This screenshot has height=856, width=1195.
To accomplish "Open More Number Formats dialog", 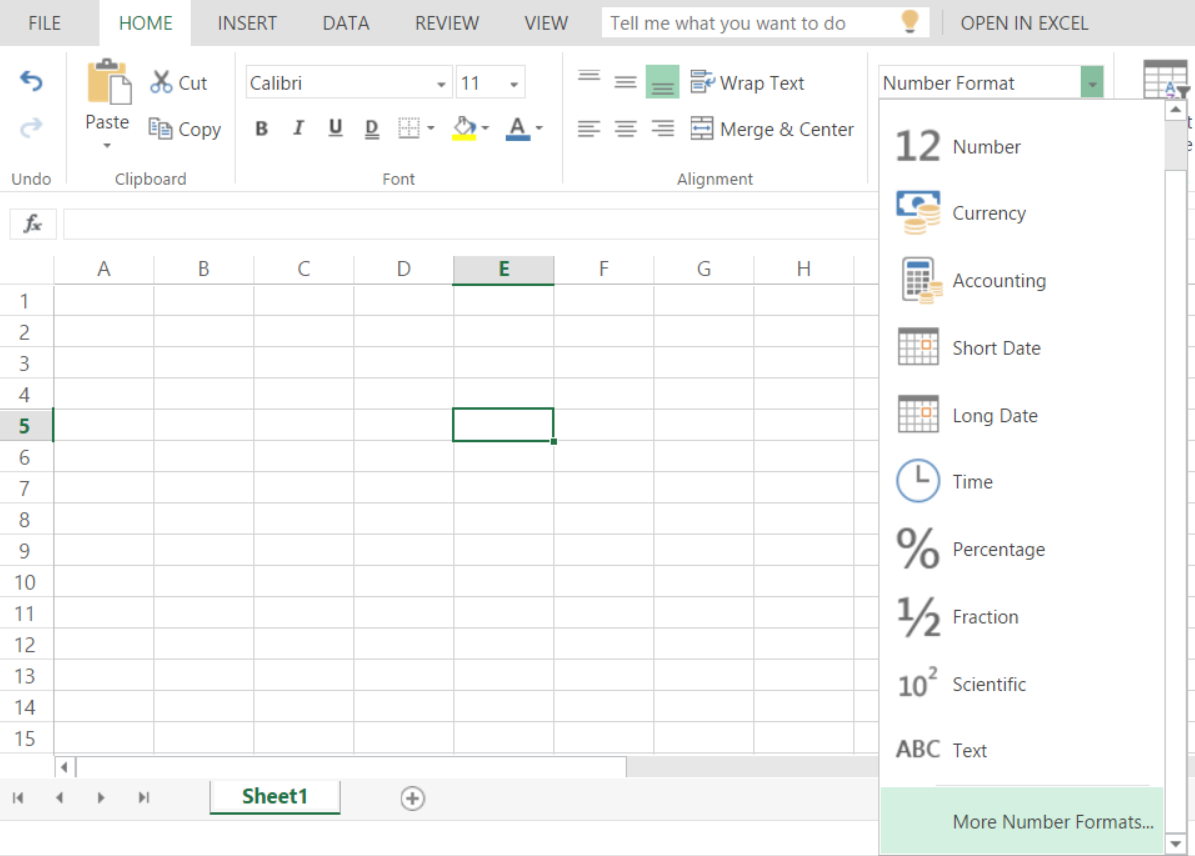I will tap(1052, 821).
